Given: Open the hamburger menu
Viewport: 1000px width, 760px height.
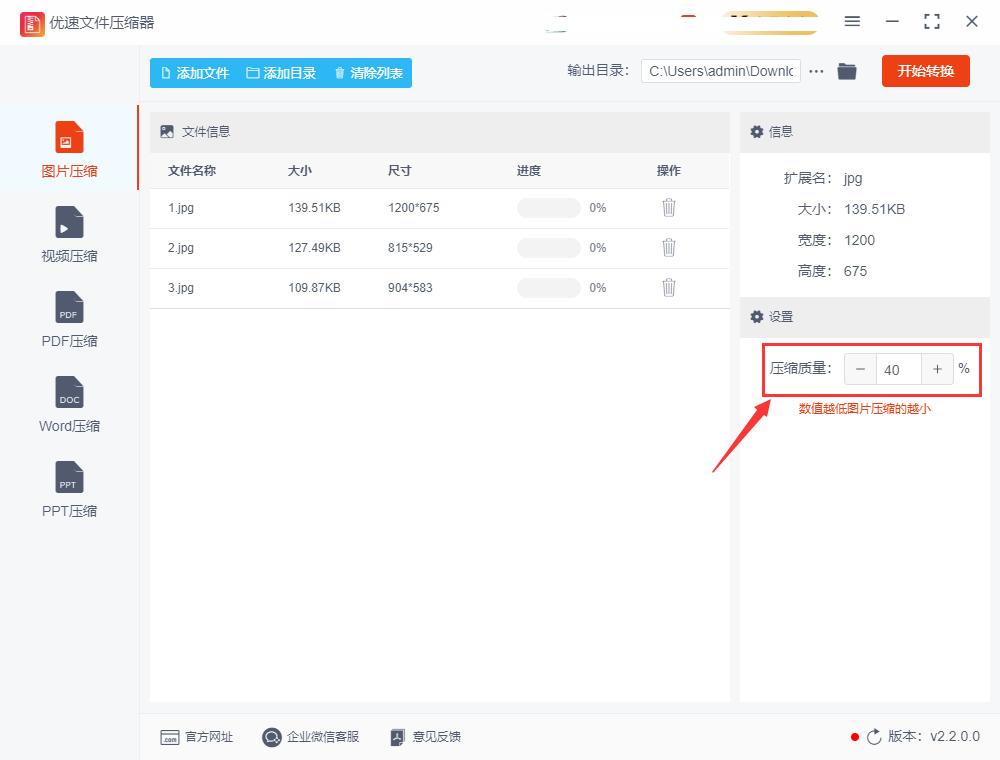Looking at the screenshot, I should click(x=852, y=21).
